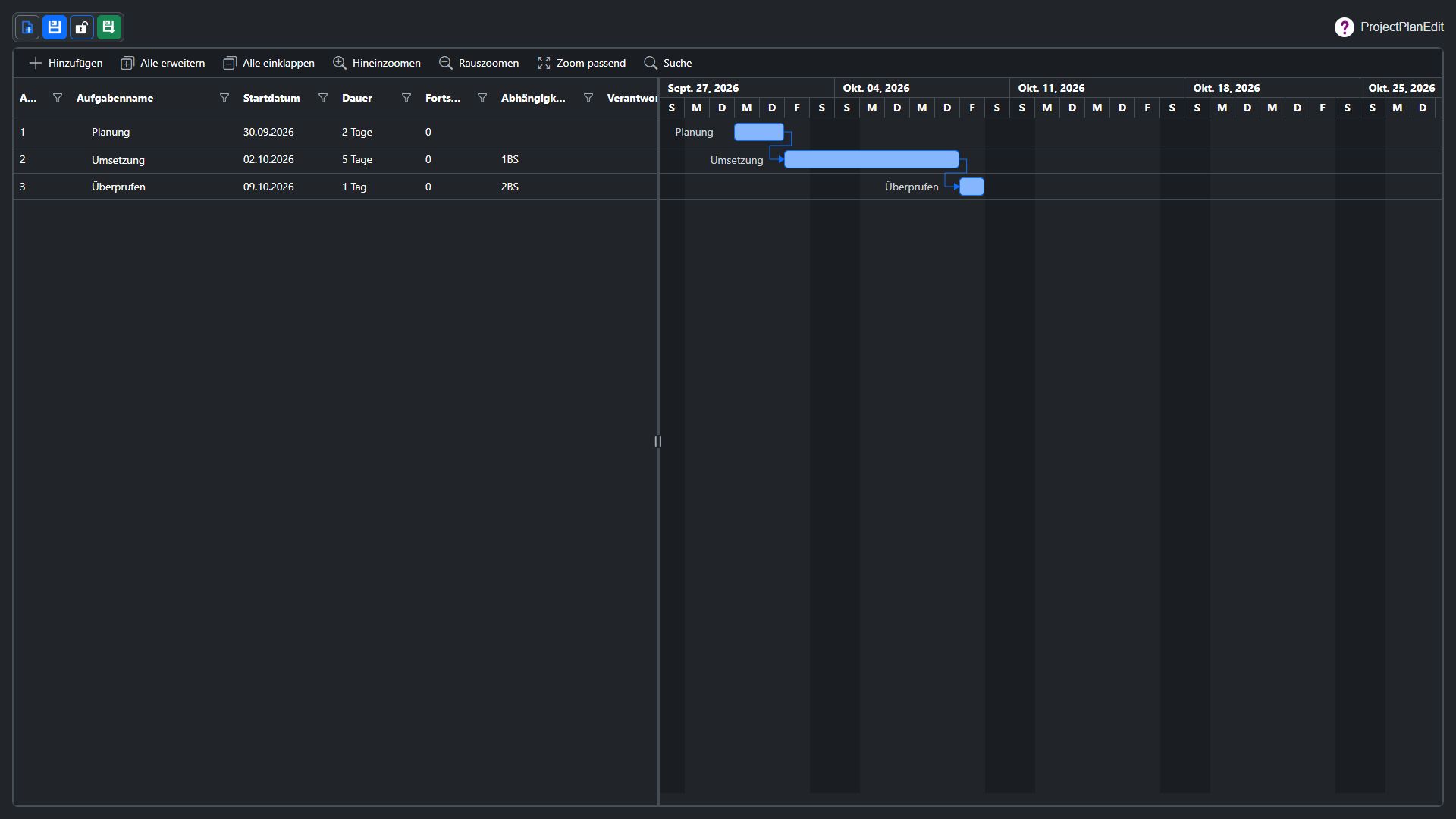Click Hineinzoomen to zoom in
The width and height of the screenshot is (1456, 819).
click(377, 63)
